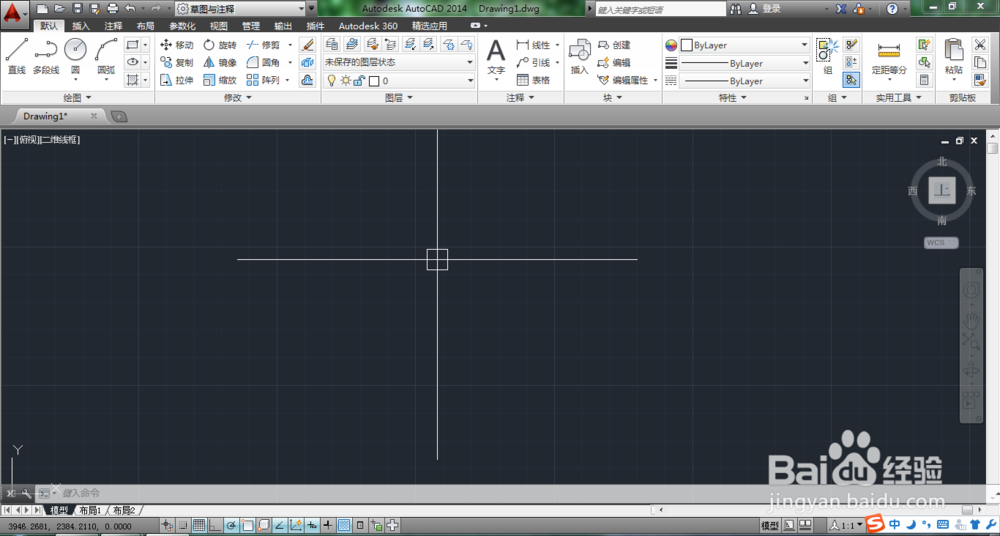Switch to the 插入 ribbon tab

(81, 26)
